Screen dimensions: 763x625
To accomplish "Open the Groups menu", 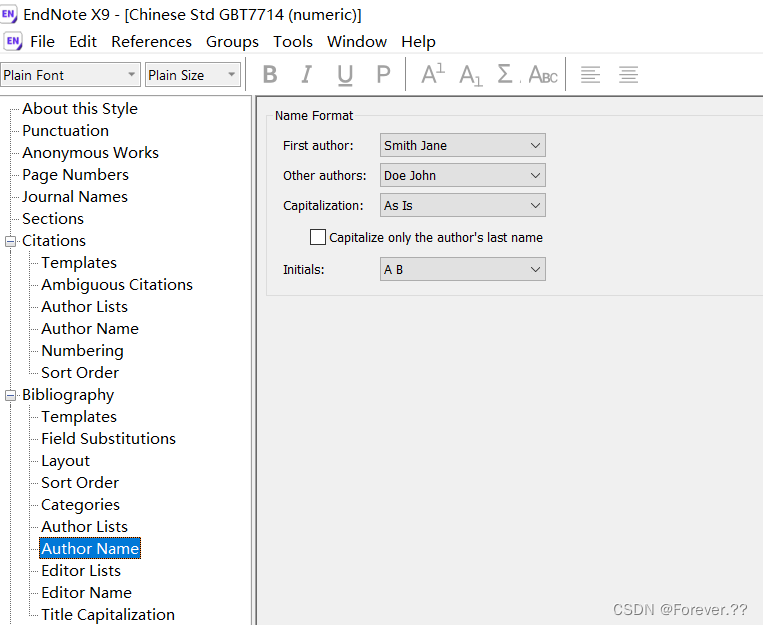I will [x=232, y=41].
